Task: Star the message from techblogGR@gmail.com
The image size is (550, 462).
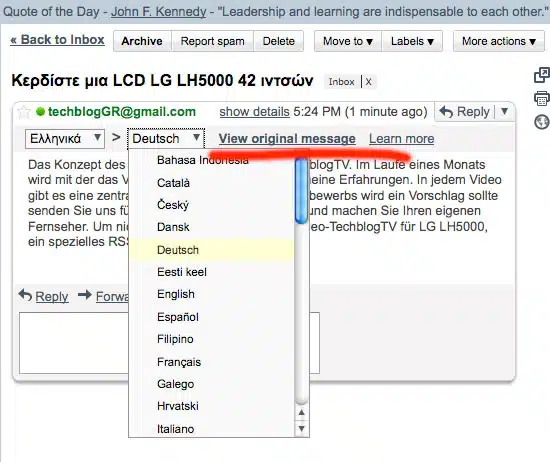Action: coord(24,112)
